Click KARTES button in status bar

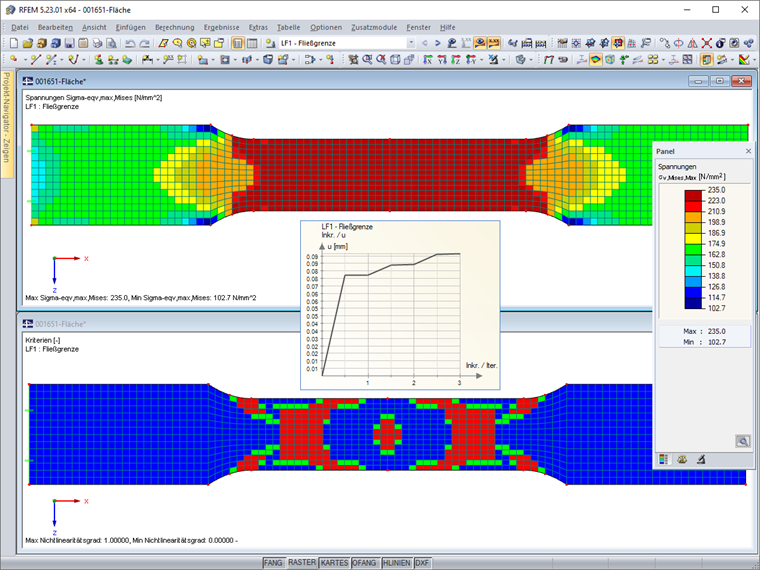(334, 563)
